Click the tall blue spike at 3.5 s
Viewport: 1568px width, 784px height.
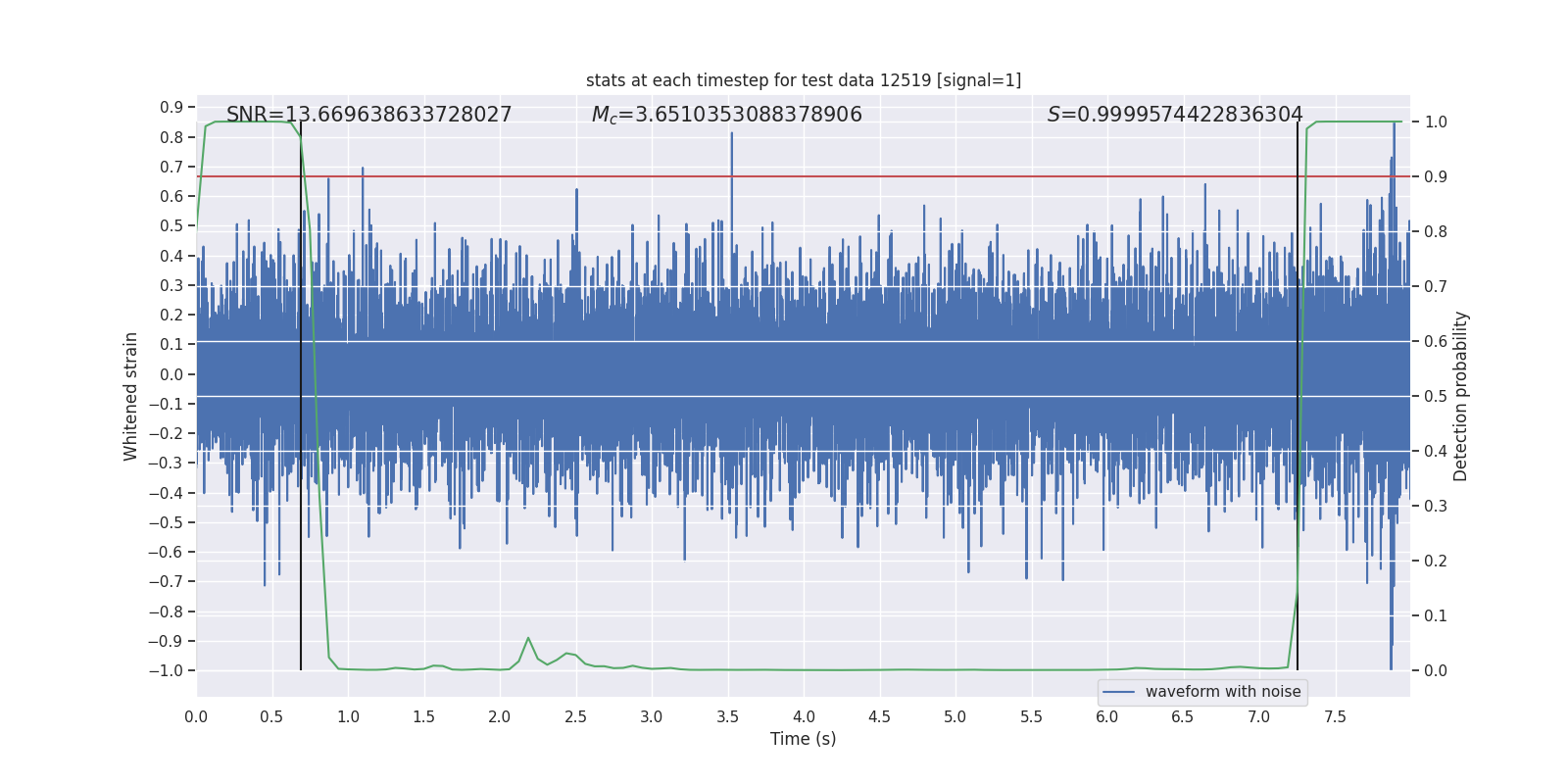tap(731, 147)
